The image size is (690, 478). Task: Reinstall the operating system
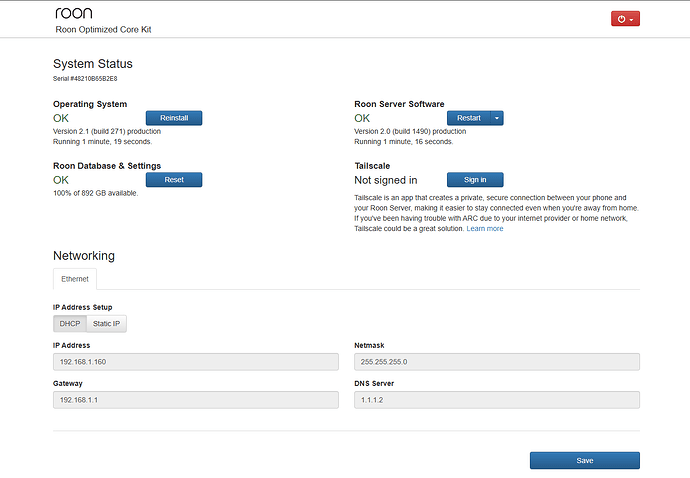(x=174, y=118)
